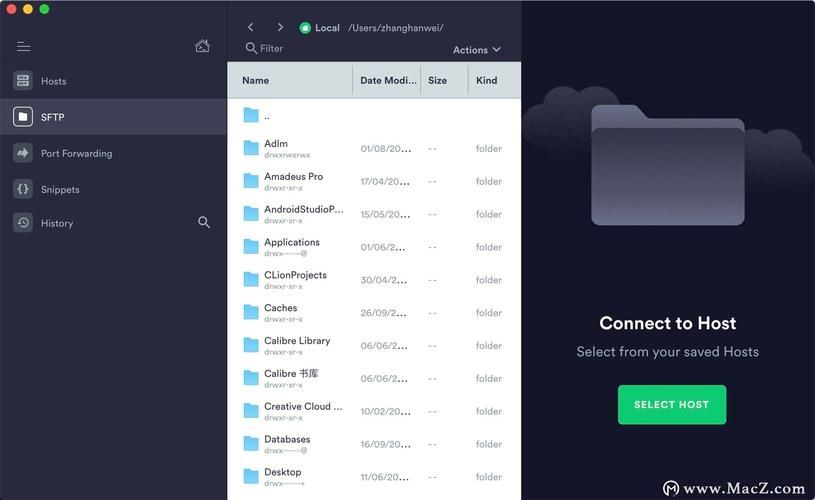Go back with the left chevron
The height and width of the screenshot is (500, 815).
pyautogui.click(x=251, y=27)
